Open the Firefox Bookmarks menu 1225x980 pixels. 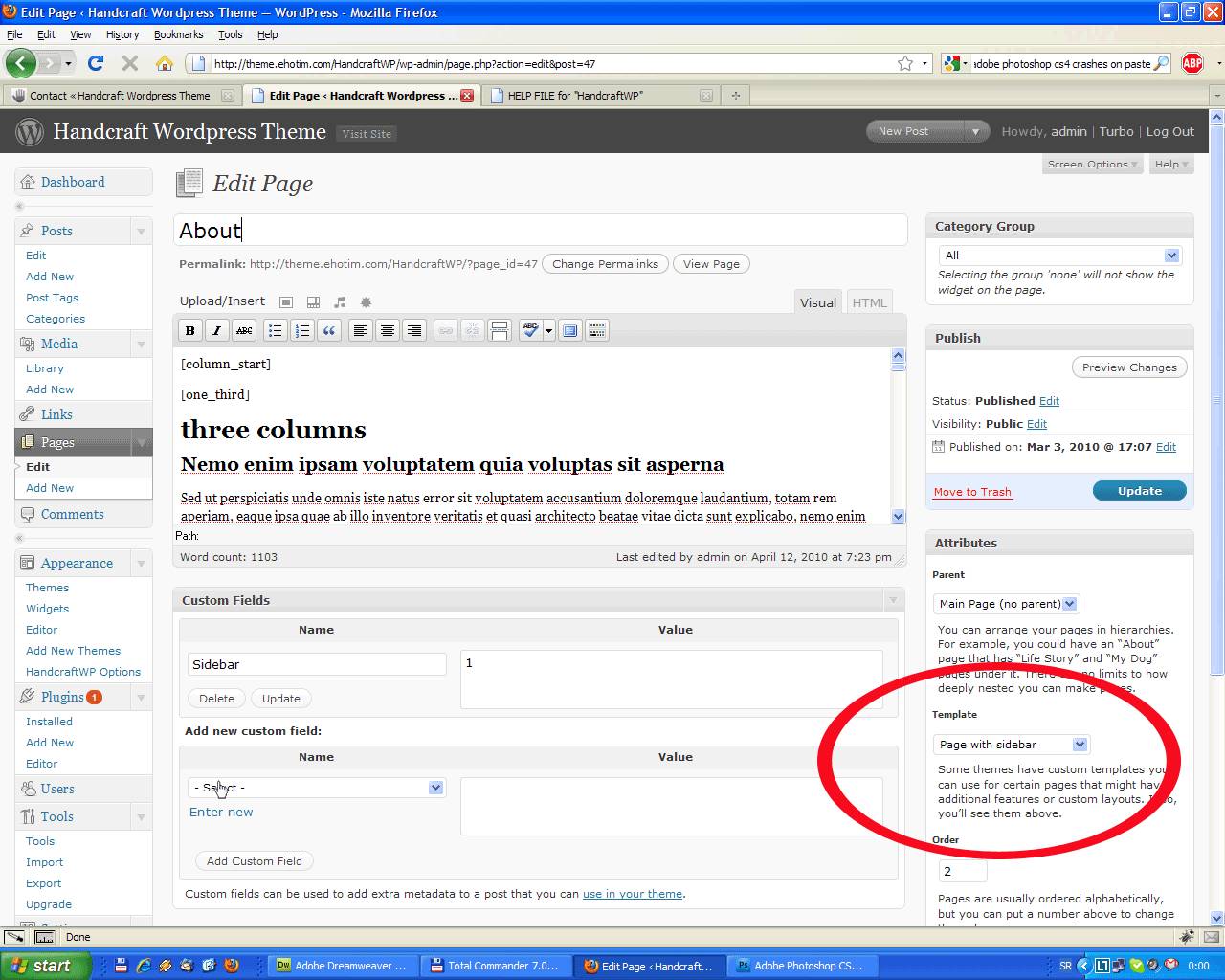tap(178, 34)
